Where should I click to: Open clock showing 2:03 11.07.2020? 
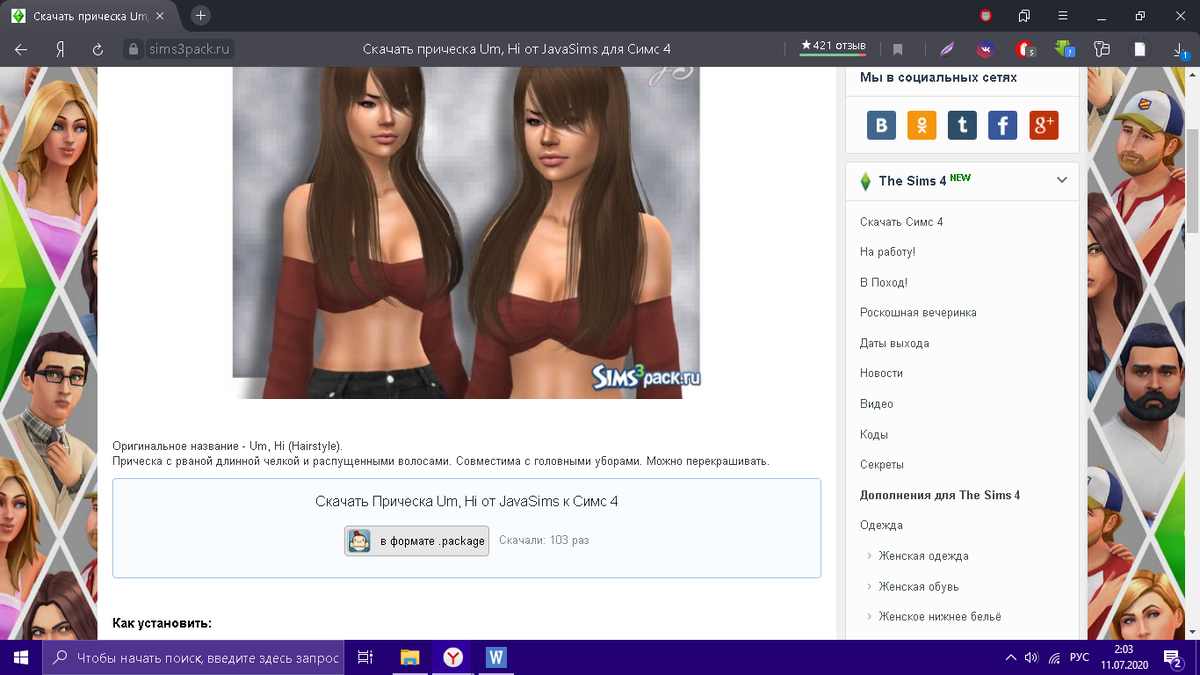[1125, 657]
